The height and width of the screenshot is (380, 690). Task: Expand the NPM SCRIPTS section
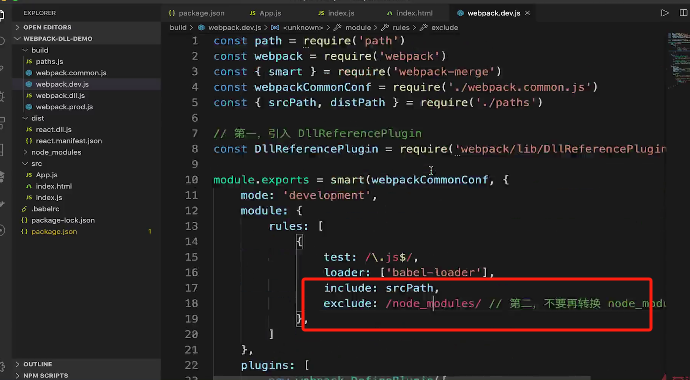[45, 376]
